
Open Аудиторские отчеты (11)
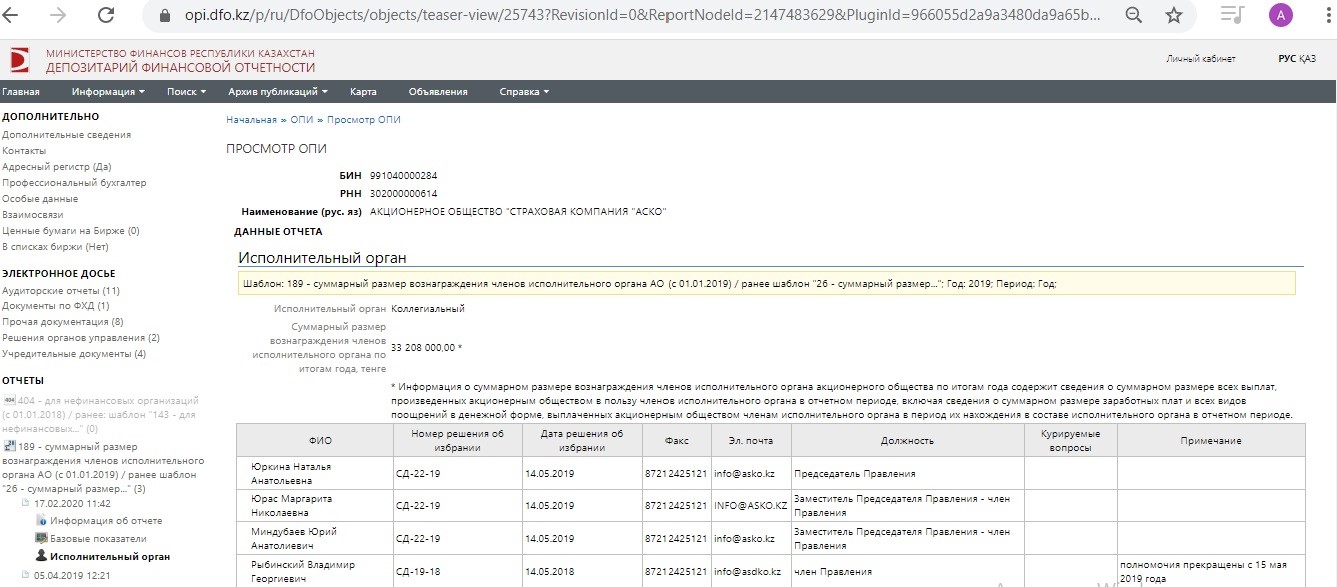(61, 290)
